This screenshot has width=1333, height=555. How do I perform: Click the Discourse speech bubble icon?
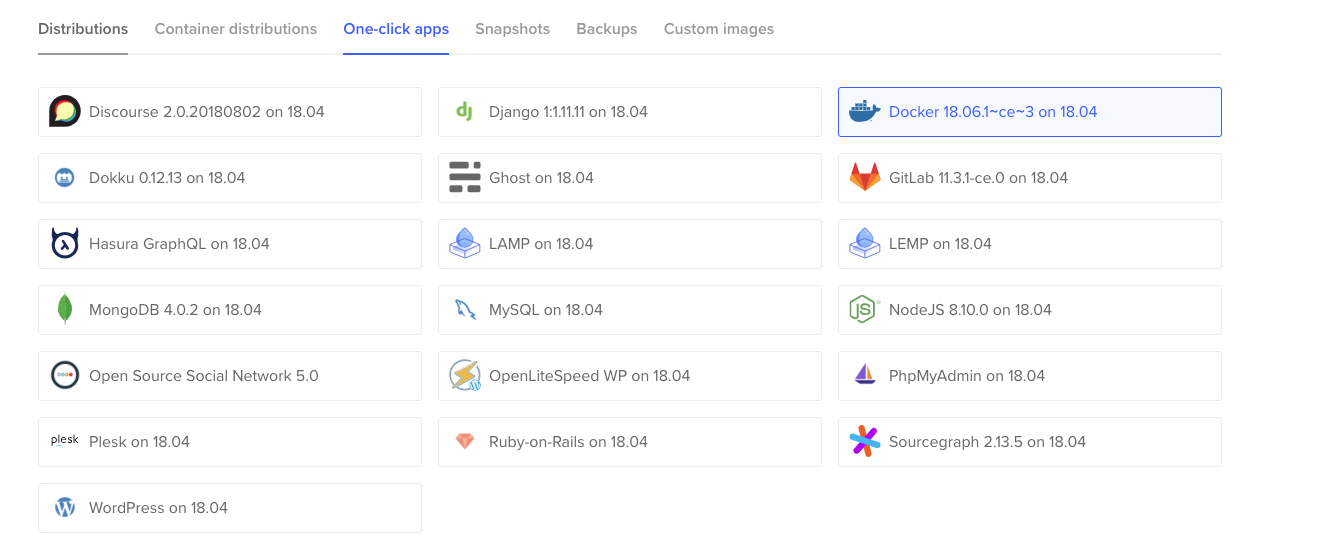click(64, 112)
